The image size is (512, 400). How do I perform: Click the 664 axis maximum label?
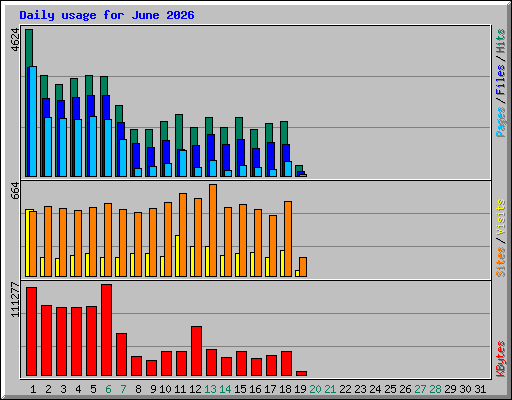[x=15, y=191]
